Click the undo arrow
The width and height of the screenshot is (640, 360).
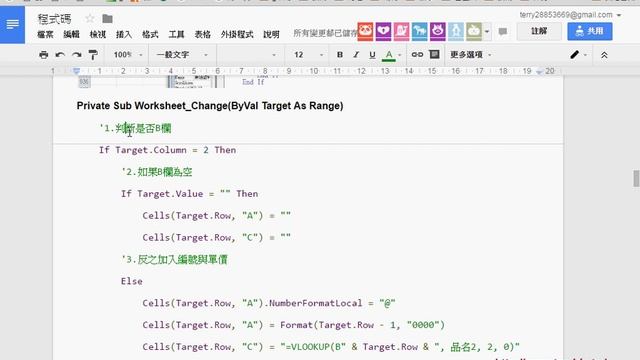point(60,55)
